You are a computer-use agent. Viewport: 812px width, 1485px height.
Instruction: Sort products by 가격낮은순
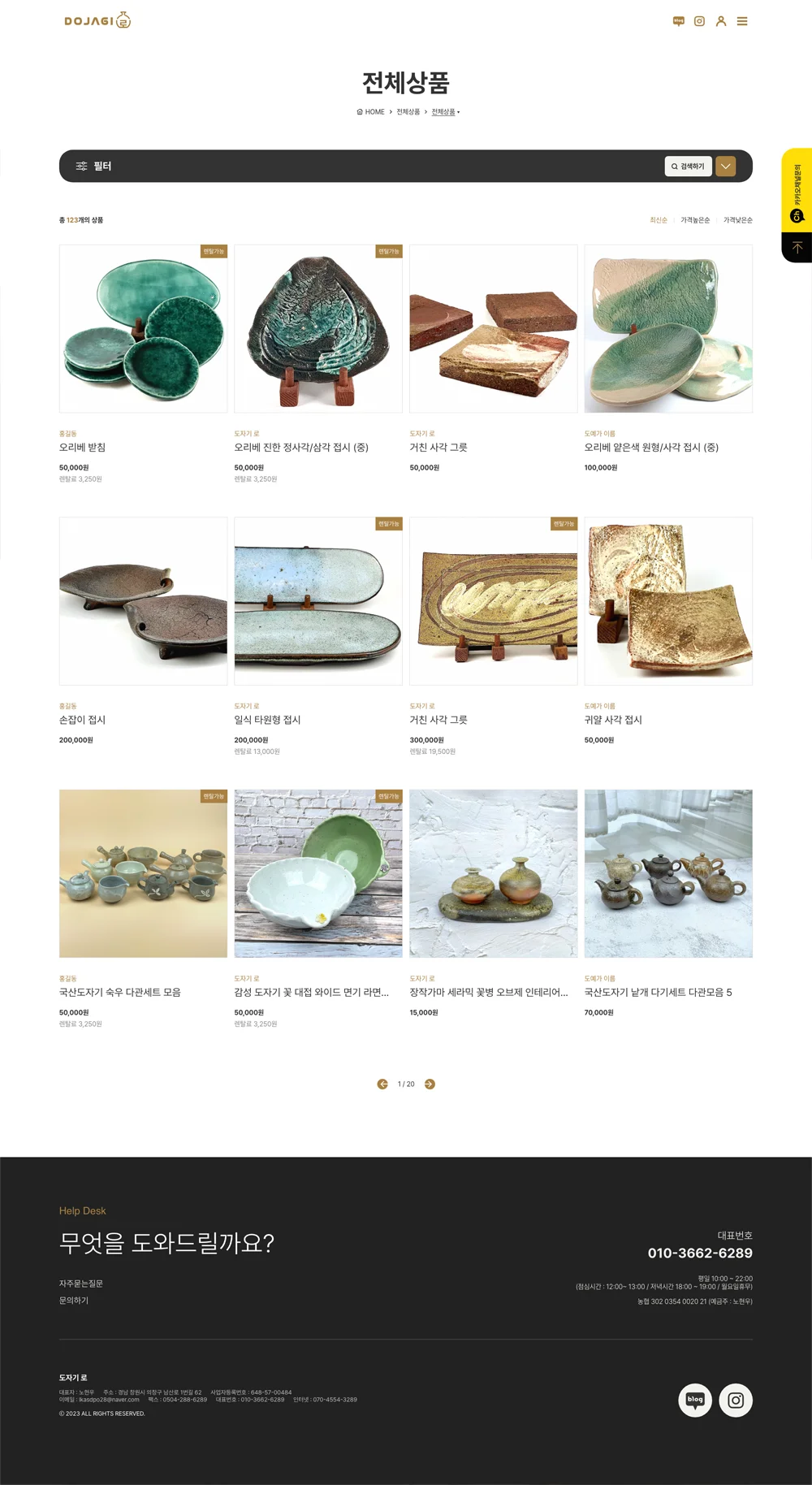click(738, 220)
